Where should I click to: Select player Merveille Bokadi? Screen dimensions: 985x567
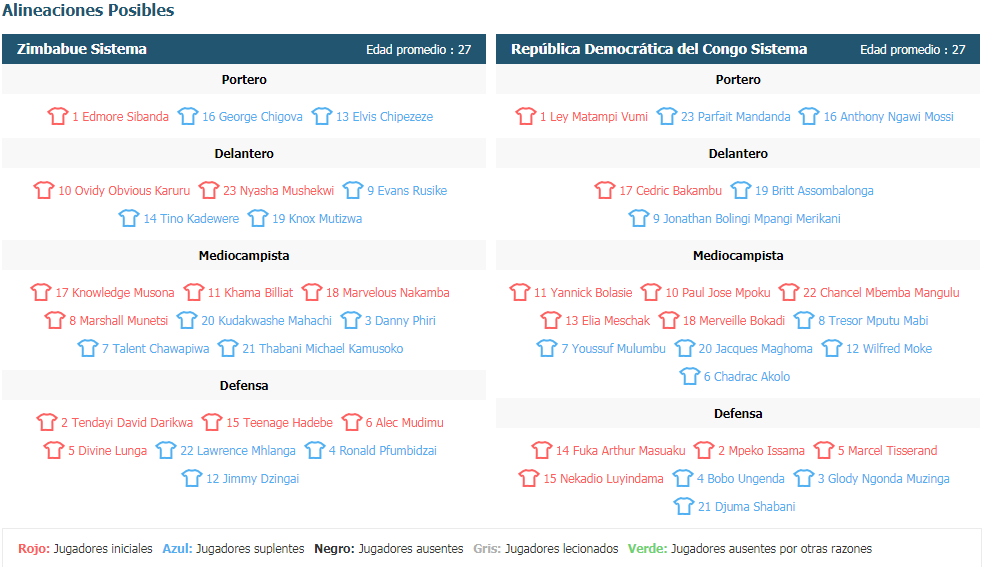pyautogui.click(x=734, y=321)
